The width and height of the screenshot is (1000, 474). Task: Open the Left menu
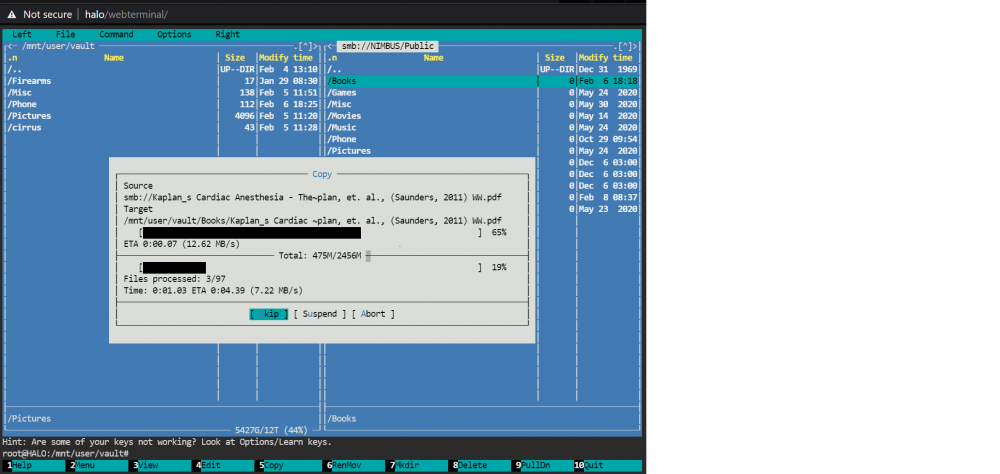(x=22, y=34)
